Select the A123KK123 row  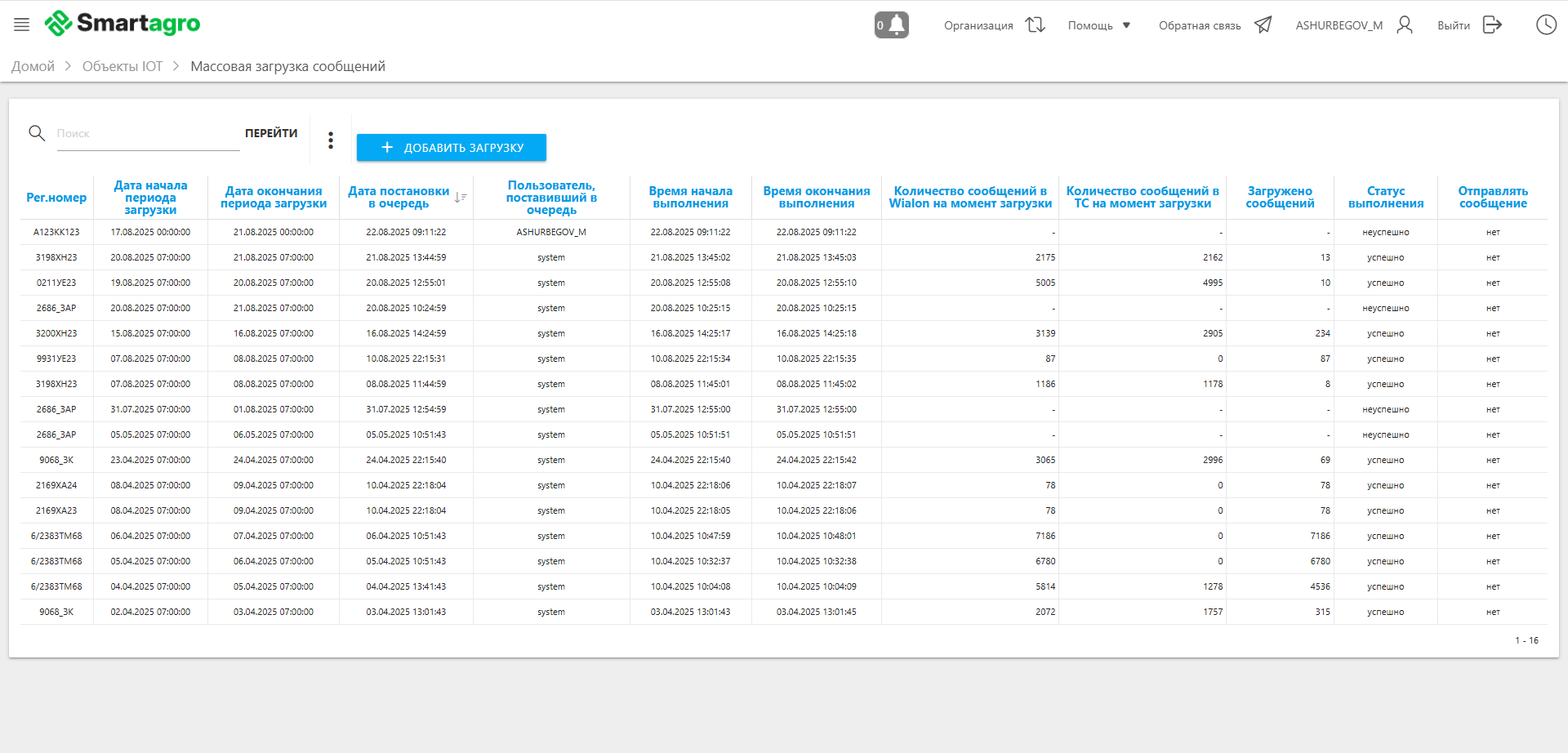[x=56, y=232]
